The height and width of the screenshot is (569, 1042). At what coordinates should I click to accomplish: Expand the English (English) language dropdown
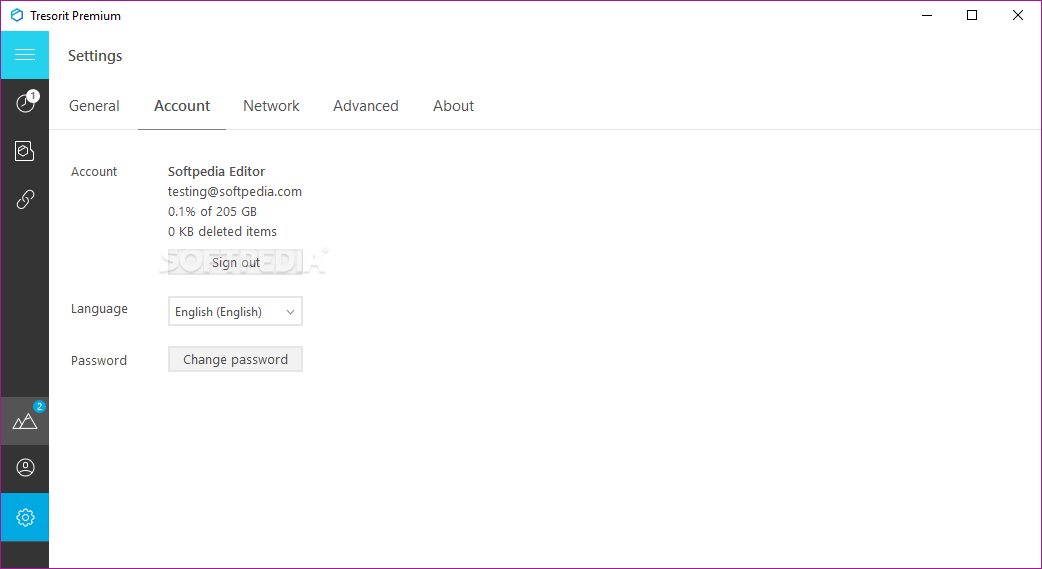click(x=235, y=311)
